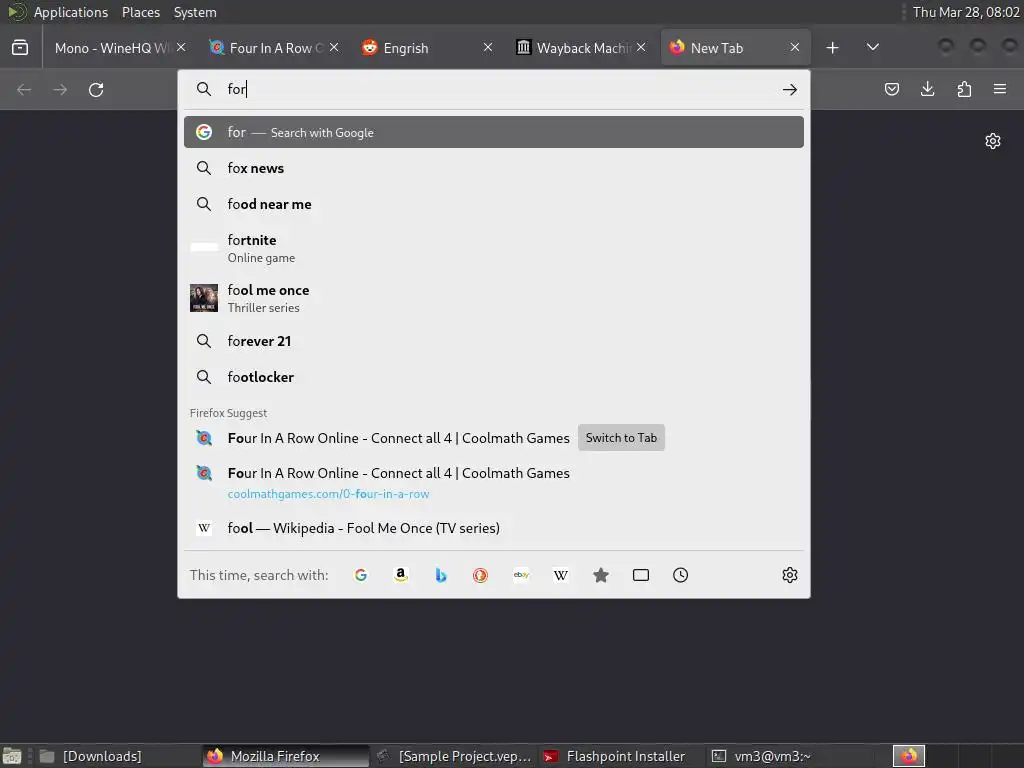This screenshot has height=768, width=1024.
Task: Click Firefox workspace icon in bottom panel
Action: (x=908, y=756)
